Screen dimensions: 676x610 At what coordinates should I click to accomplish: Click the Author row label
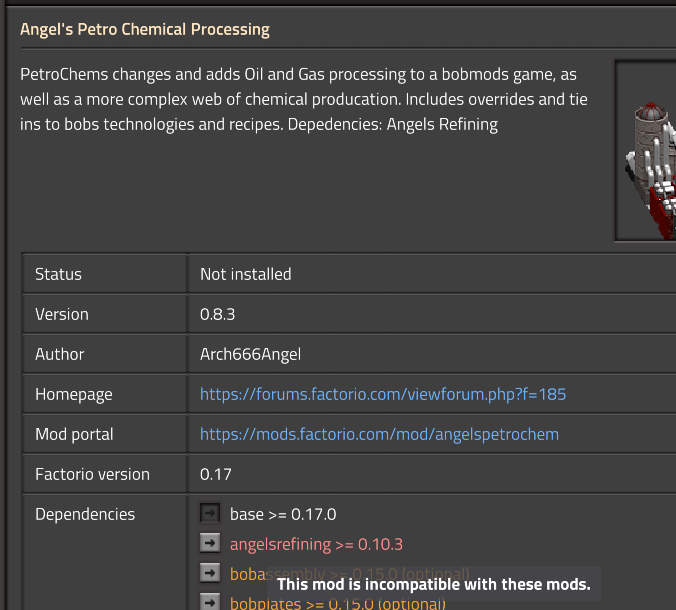[x=59, y=354]
